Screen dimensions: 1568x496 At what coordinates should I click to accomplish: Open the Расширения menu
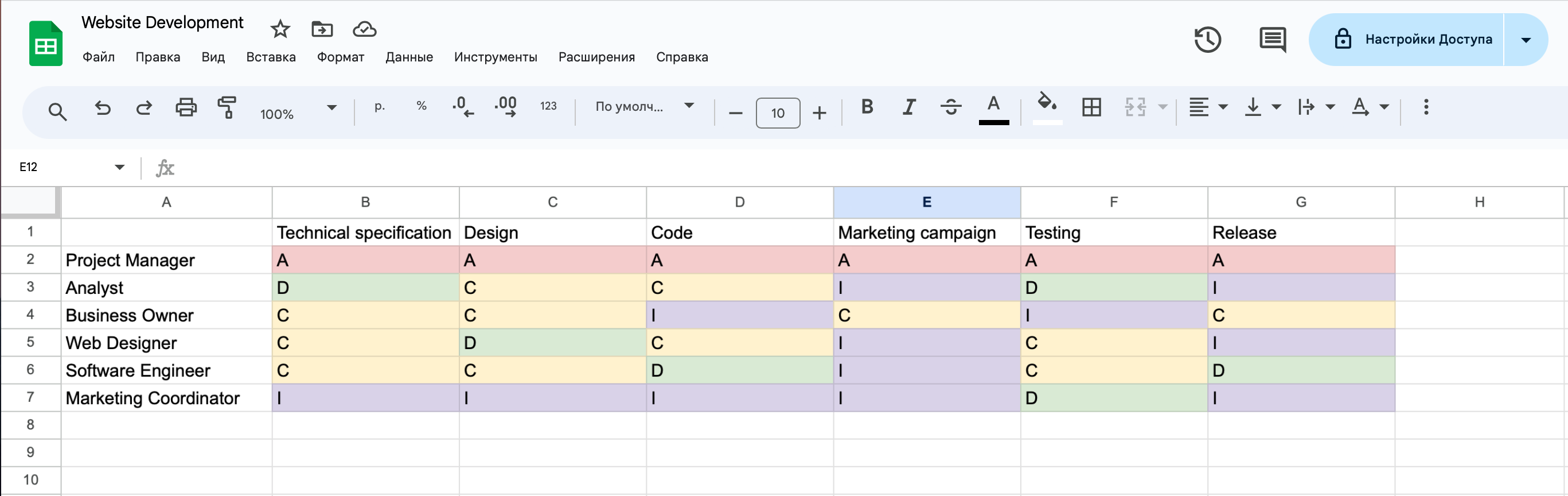tap(596, 57)
